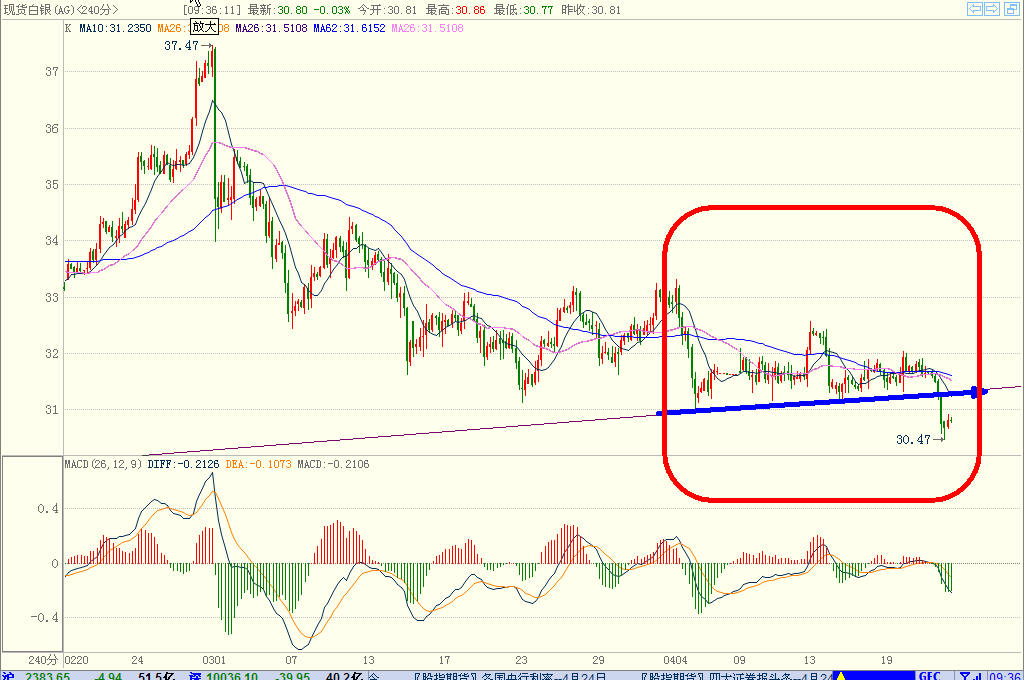The height and width of the screenshot is (680, 1024).
Task: Open the 各国央行利率 news ticker link
Action: tap(510, 675)
